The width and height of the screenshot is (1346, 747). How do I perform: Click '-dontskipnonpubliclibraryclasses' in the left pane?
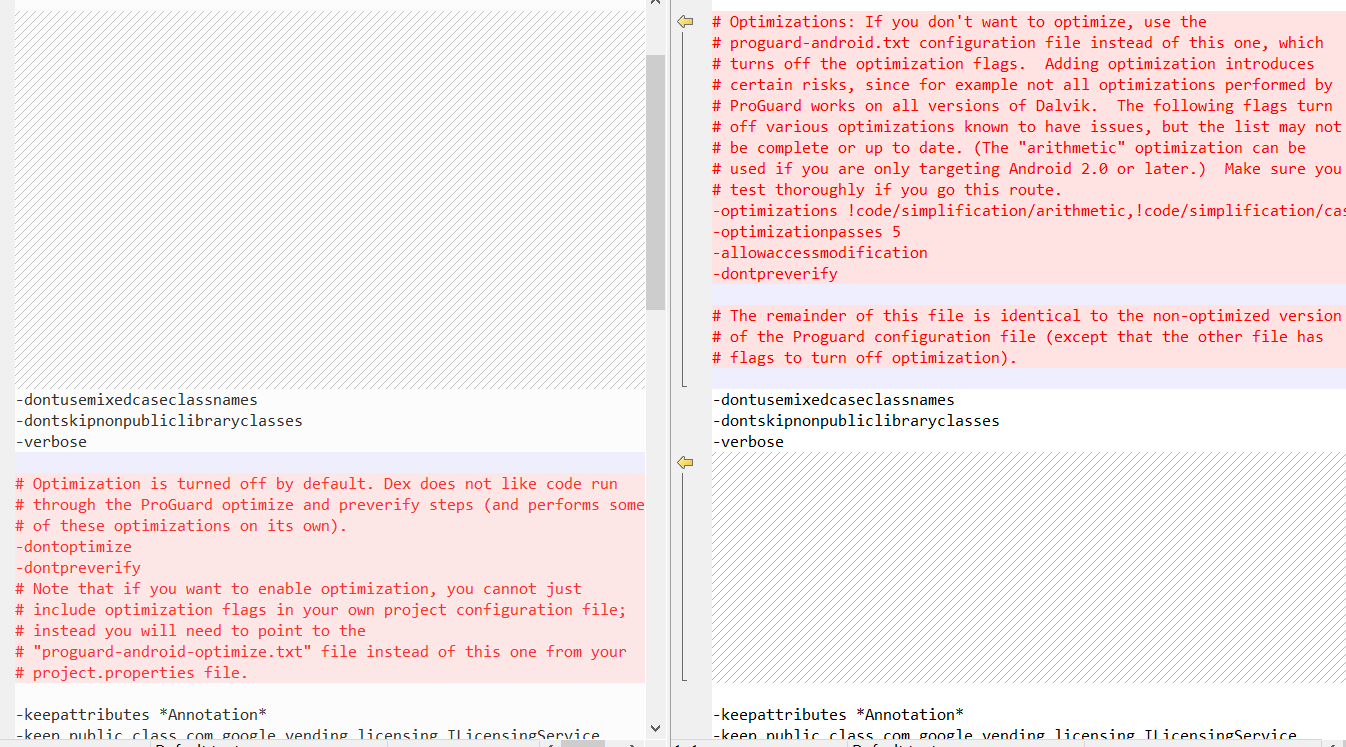pyautogui.click(x=159, y=420)
